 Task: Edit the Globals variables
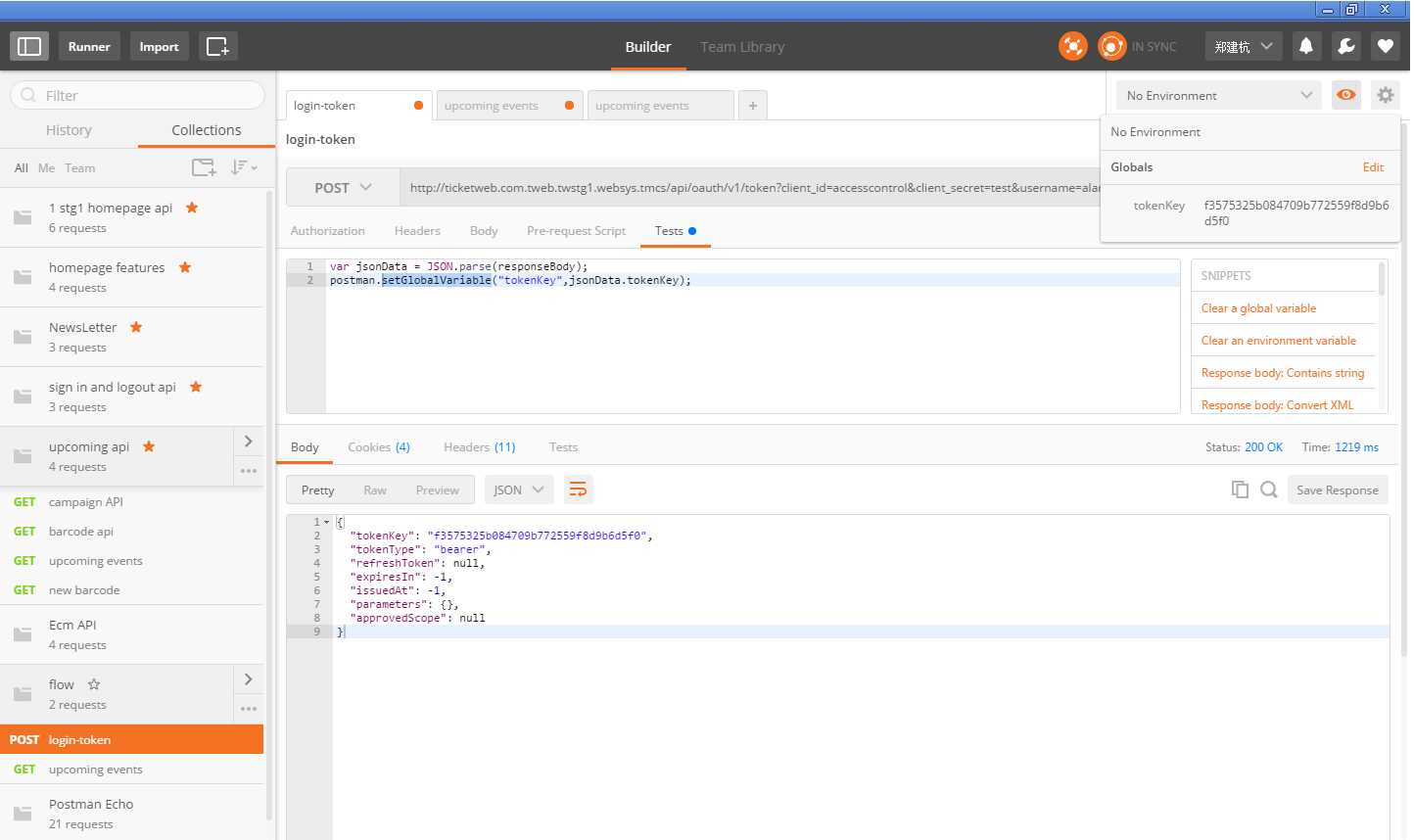click(x=1373, y=167)
